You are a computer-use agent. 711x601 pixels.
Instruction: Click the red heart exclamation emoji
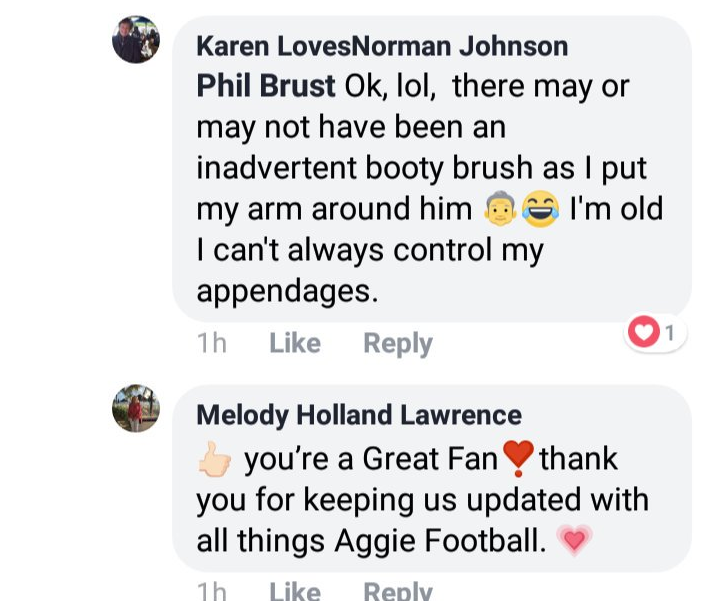click(517, 459)
